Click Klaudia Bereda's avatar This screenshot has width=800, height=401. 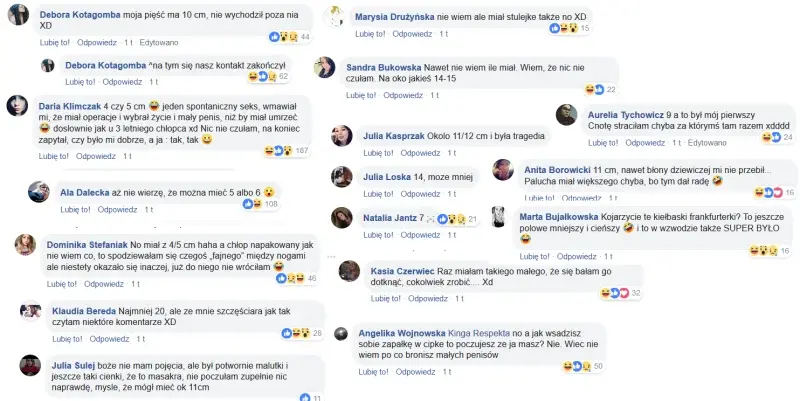(29, 310)
